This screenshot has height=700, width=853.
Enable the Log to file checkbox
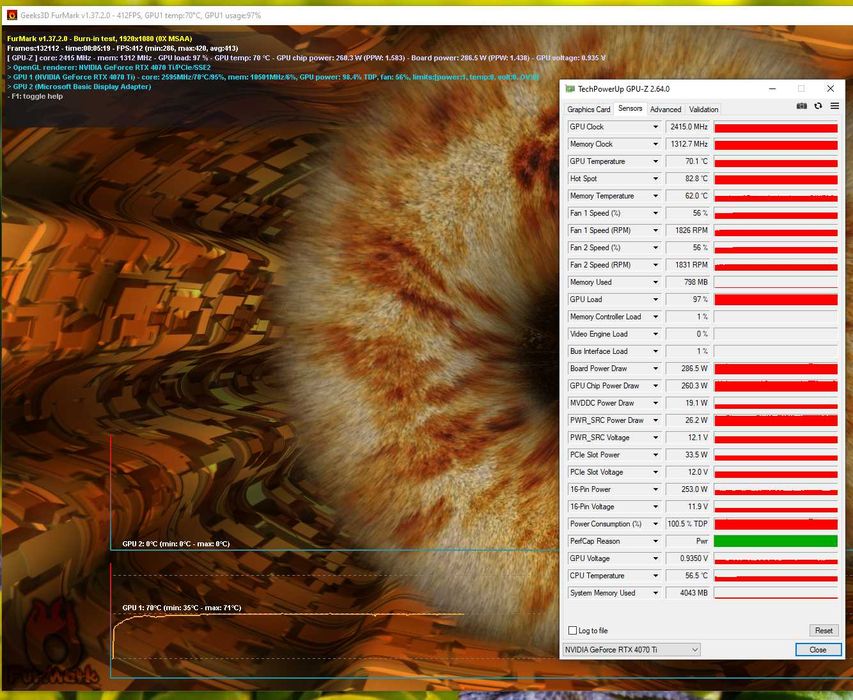[572, 630]
